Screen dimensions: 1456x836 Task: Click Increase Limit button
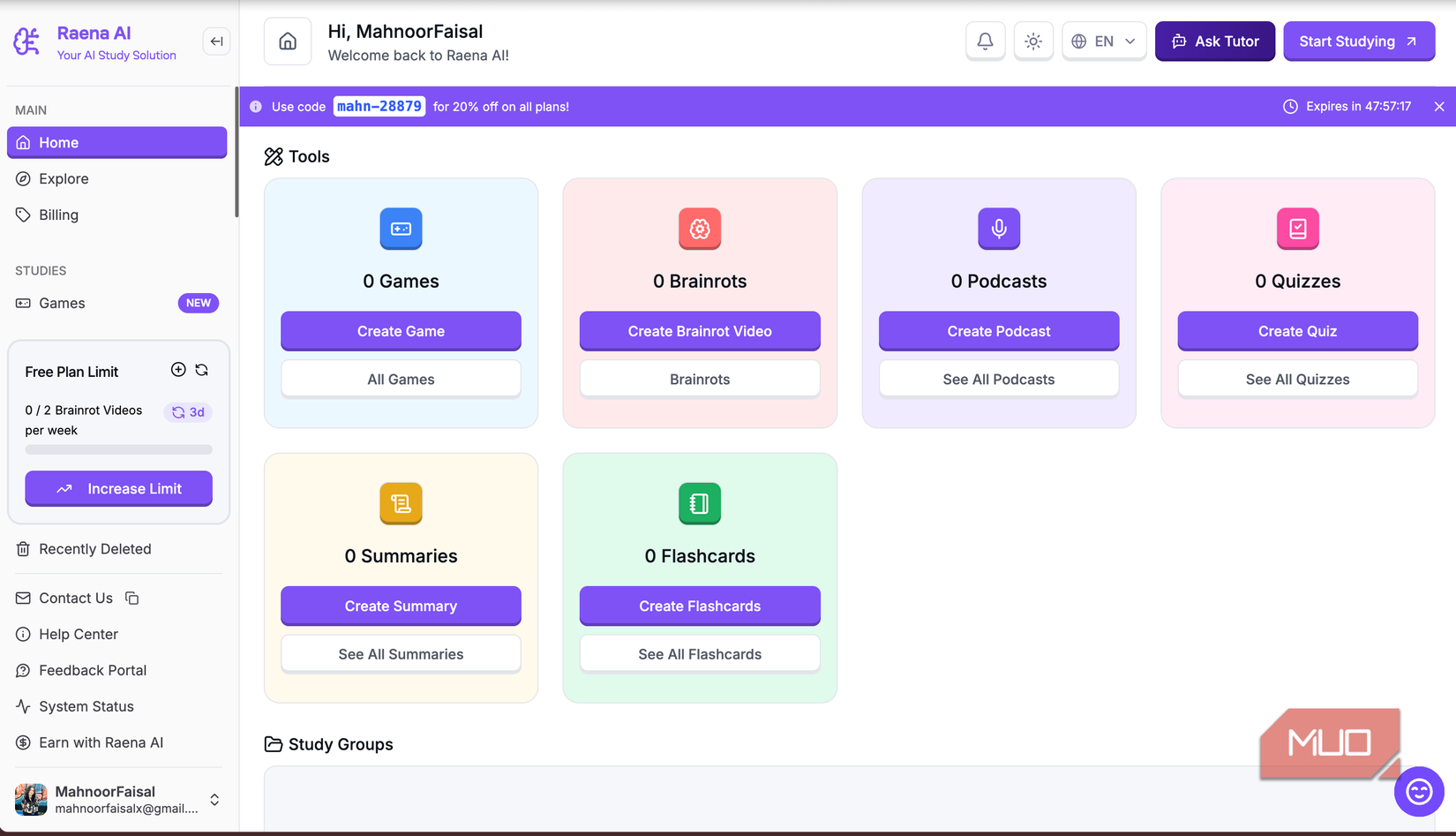[119, 489]
